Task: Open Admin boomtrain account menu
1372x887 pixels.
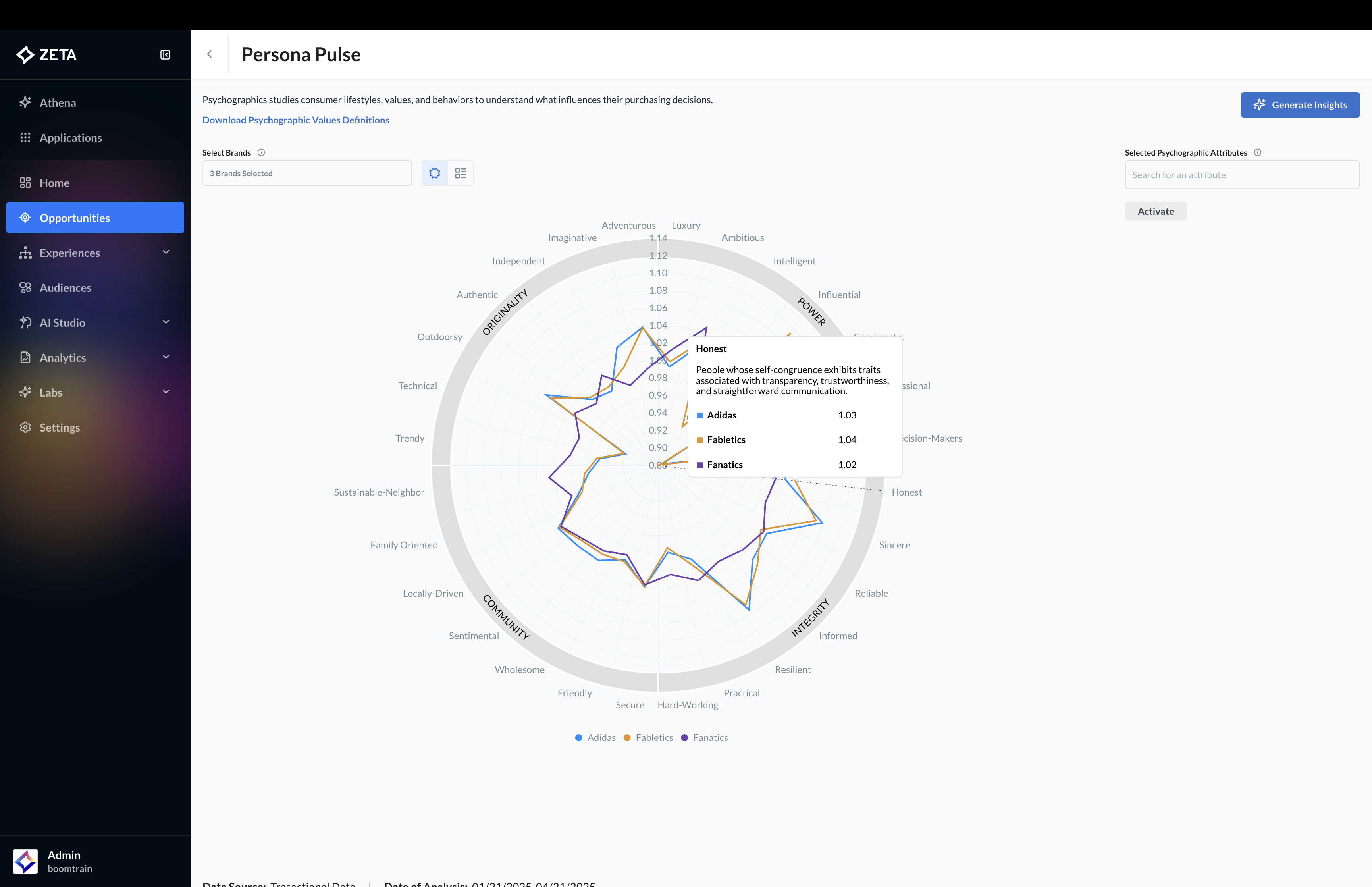Action: point(95,861)
